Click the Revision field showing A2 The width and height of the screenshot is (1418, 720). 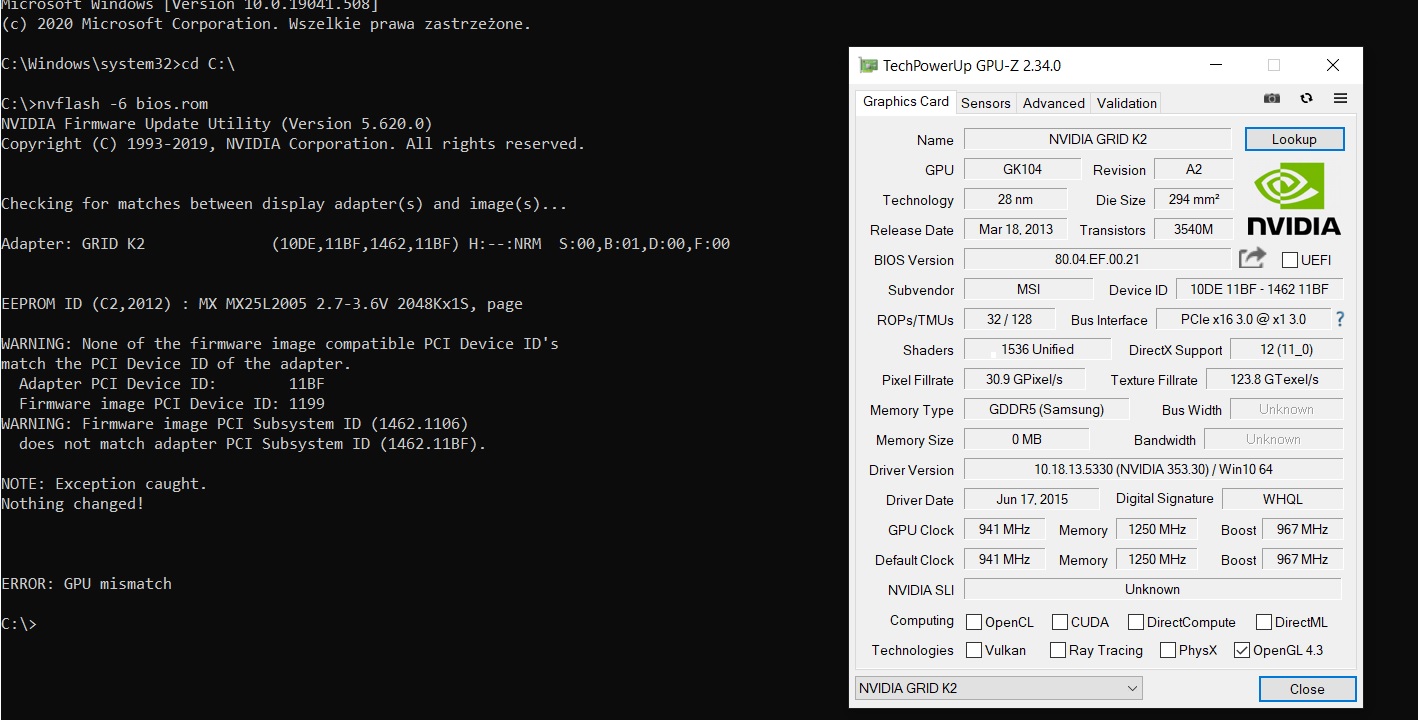coord(1194,169)
